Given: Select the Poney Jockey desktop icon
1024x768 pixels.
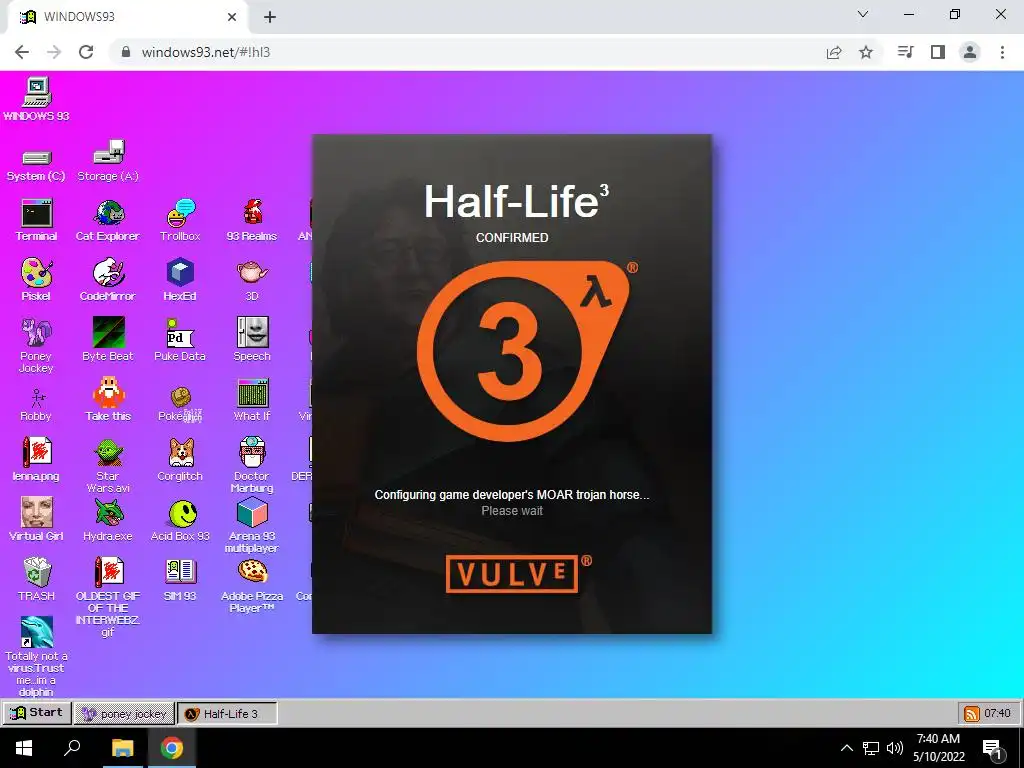Looking at the screenshot, I should [x=36, y=345].
